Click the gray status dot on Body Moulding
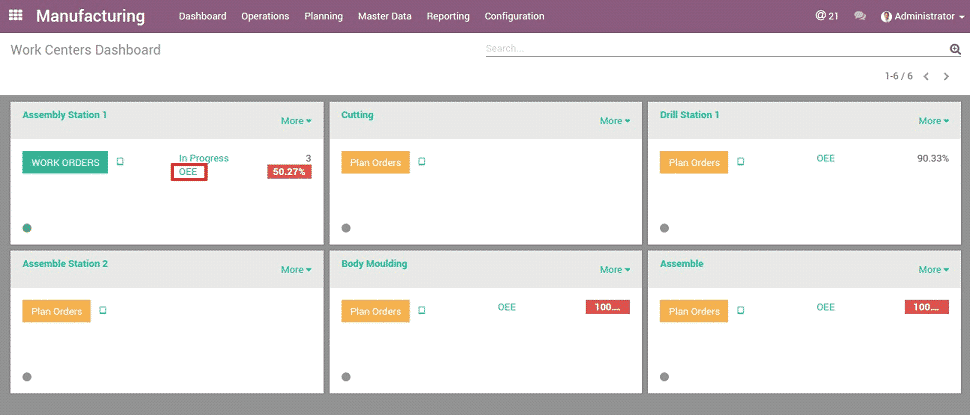Viewport: 970px width, 415px height. coord(346,377)
